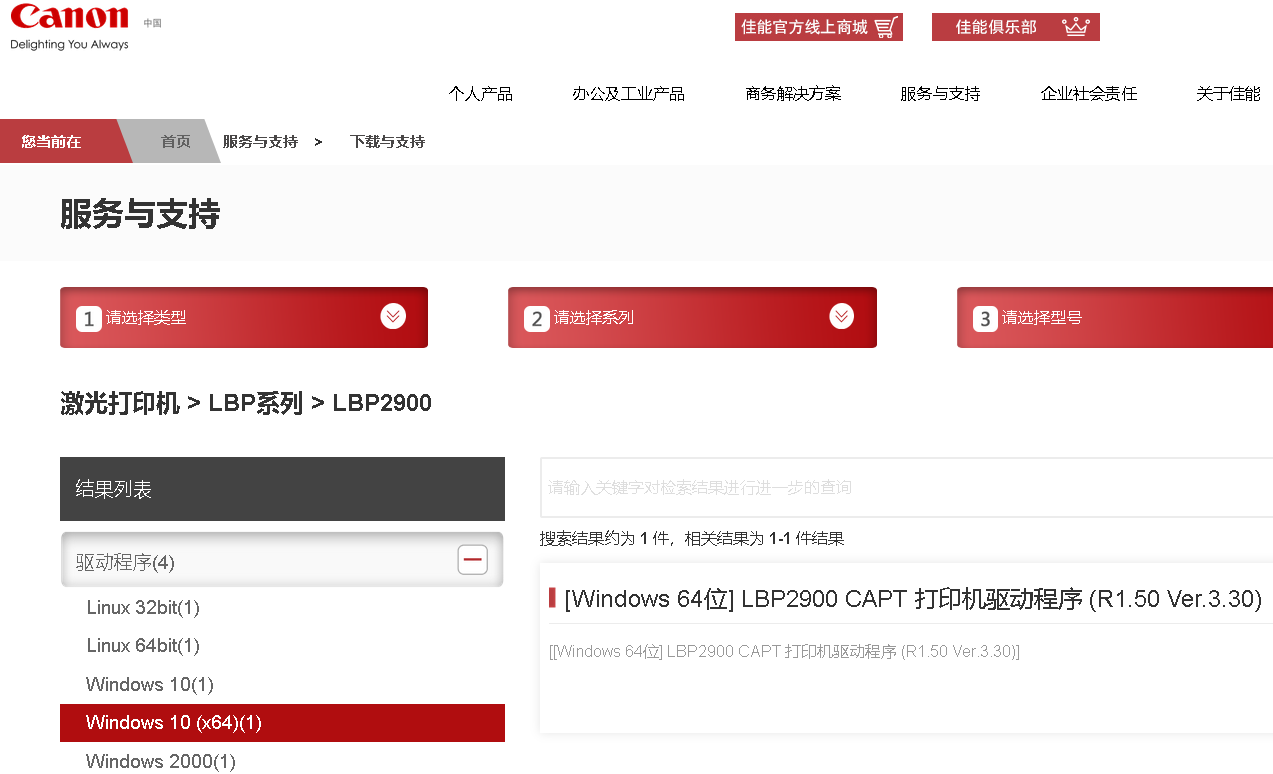
Task: Open the 个人产品 navigation menu
Action: 480,93
